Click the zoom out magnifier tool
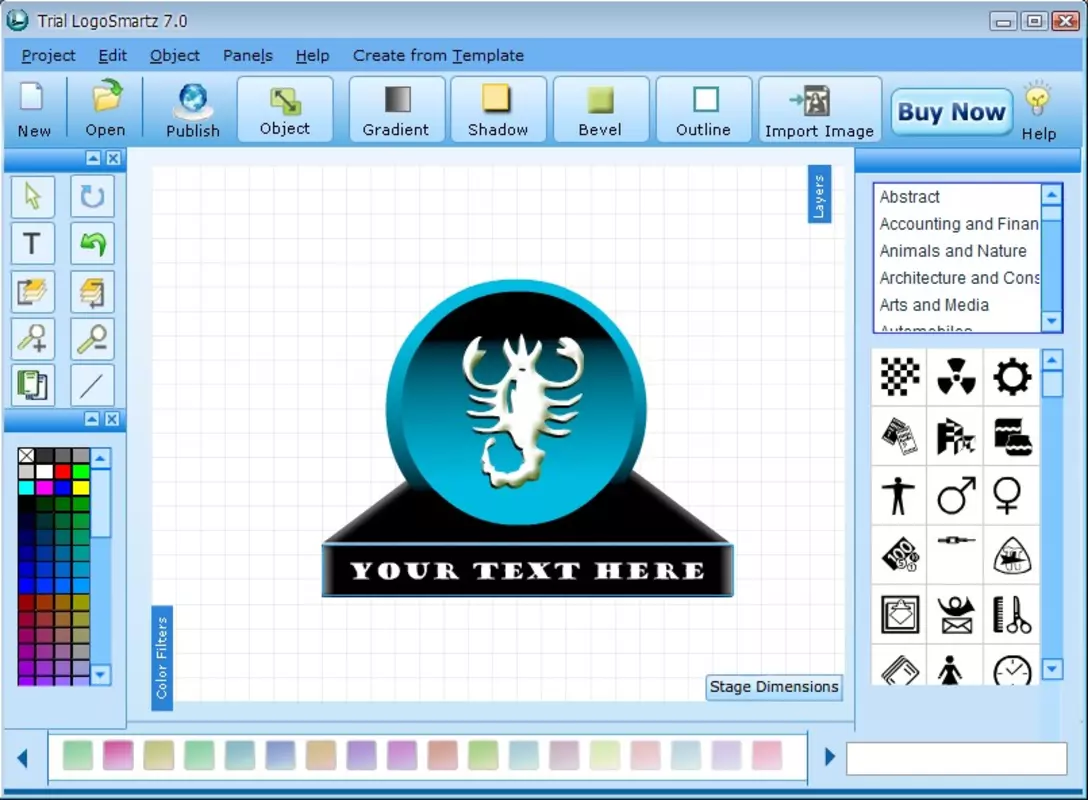The width and height of the screenshot is (1088, 800). [x=92, y=339]
